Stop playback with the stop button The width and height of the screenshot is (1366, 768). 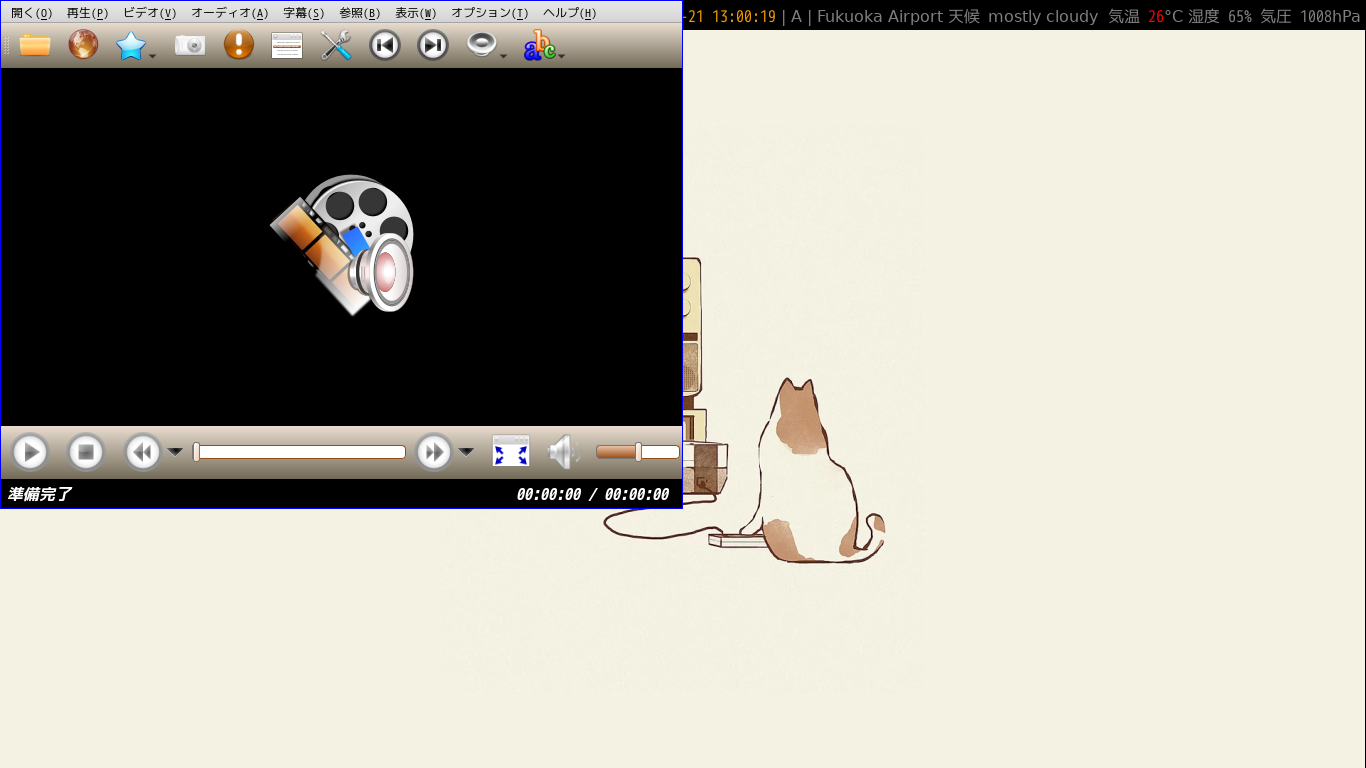tap(86, 452)
